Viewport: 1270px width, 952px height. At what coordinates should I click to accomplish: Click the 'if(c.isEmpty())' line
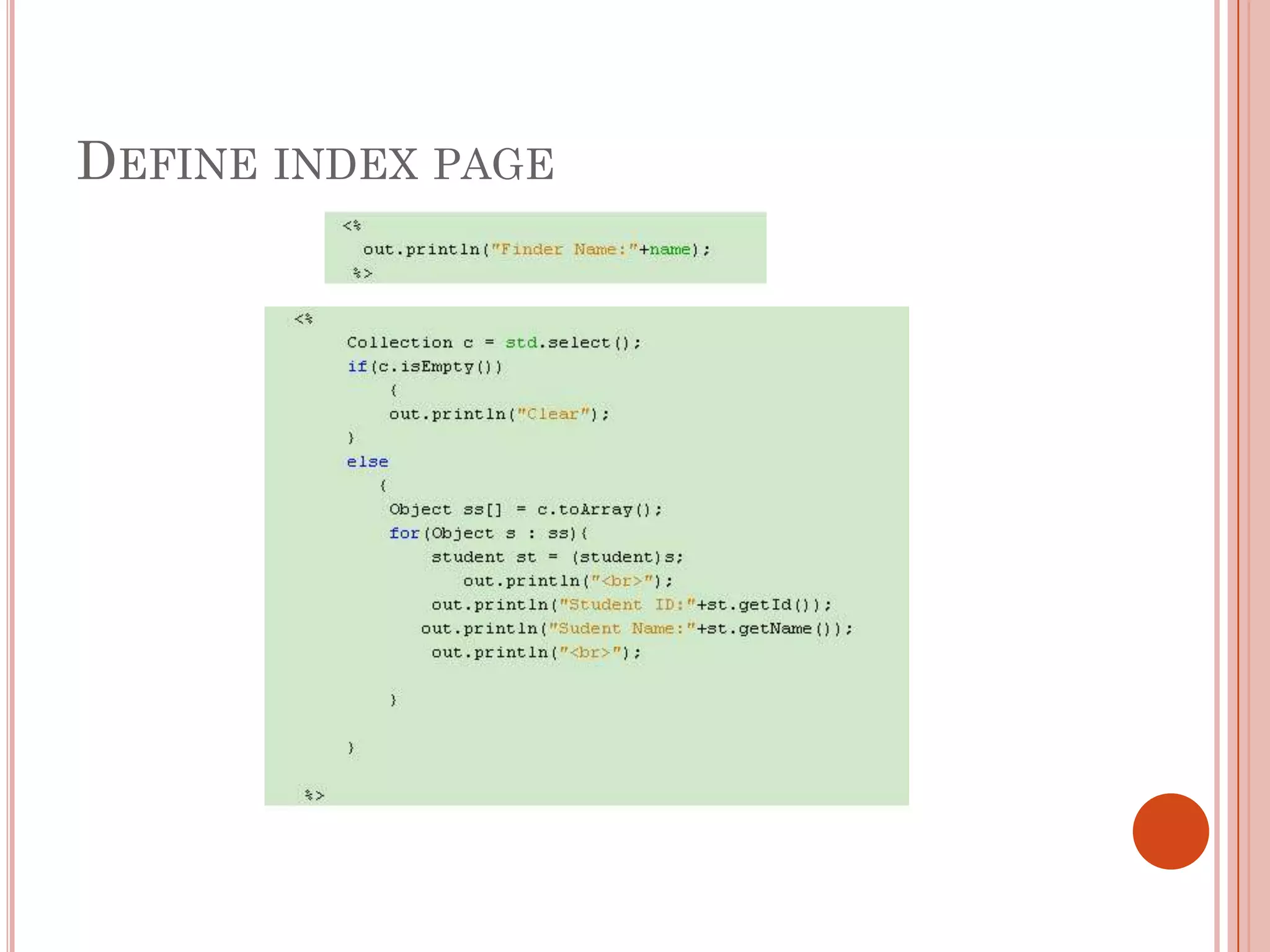coord(425,367)
